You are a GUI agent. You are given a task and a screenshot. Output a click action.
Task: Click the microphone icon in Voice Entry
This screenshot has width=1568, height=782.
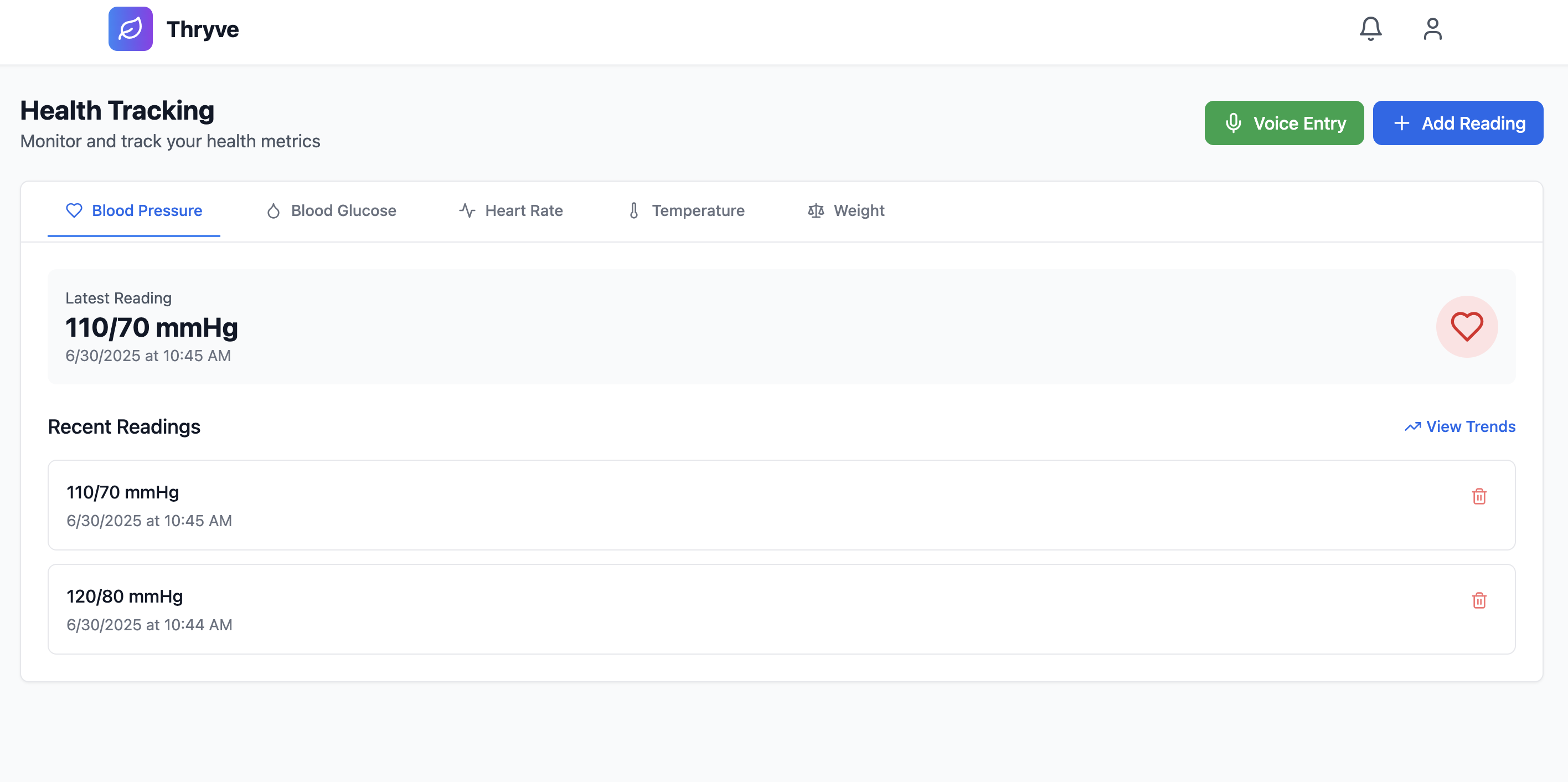(1233, 123)
